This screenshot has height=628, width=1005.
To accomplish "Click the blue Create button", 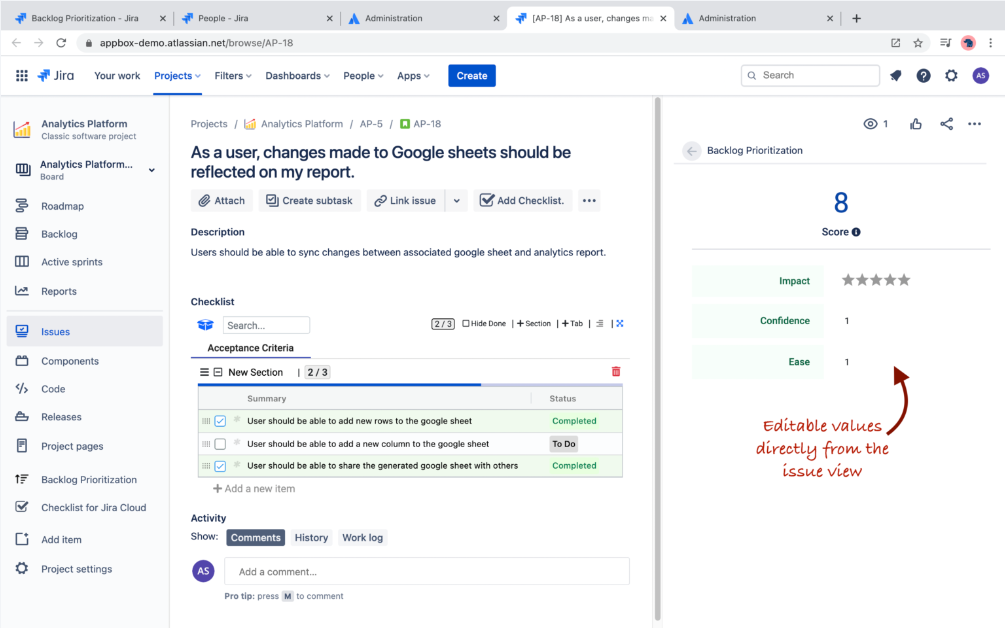I will 471,76.
